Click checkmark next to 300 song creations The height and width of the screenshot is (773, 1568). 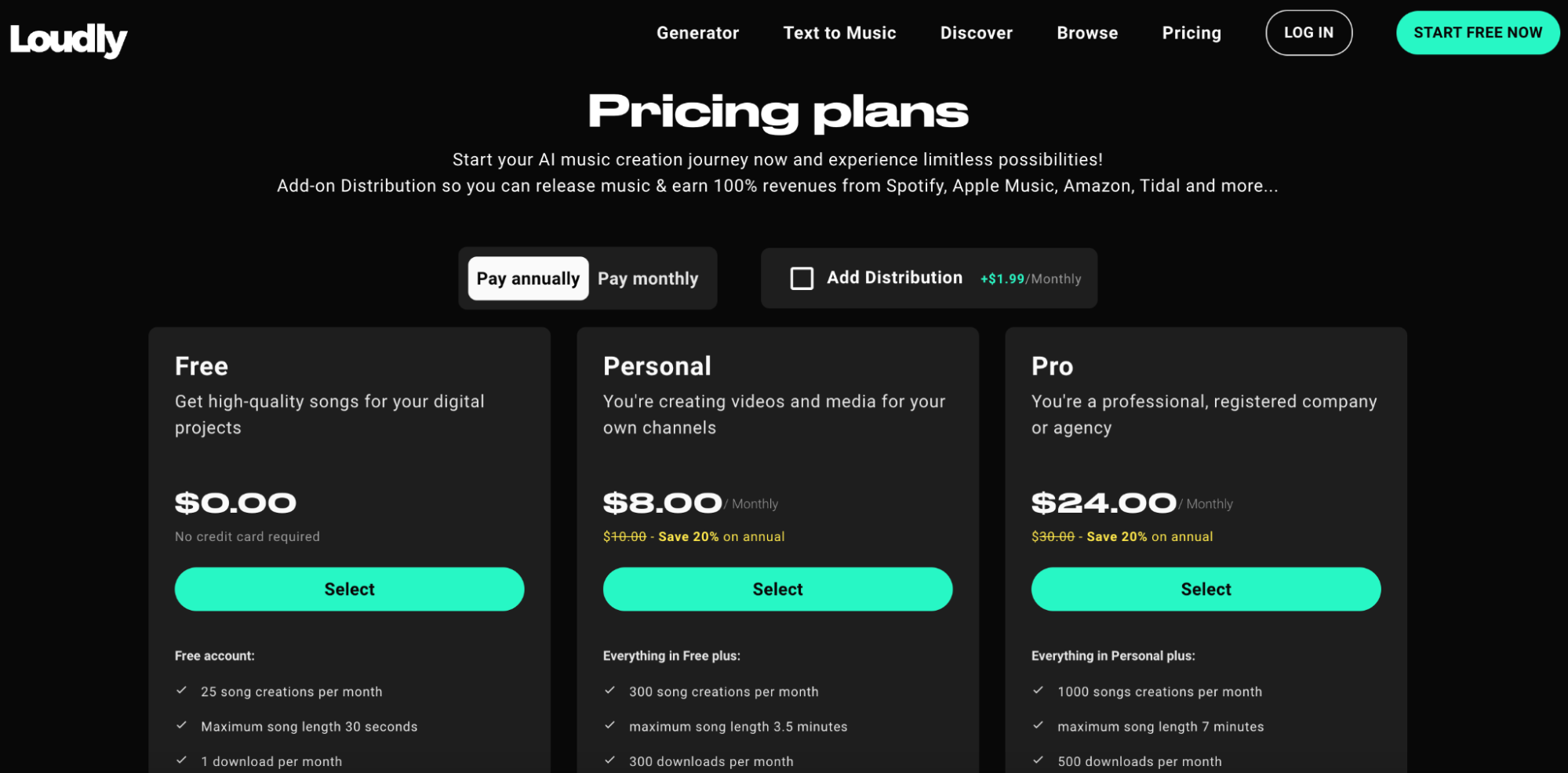(x=610, y=691)
